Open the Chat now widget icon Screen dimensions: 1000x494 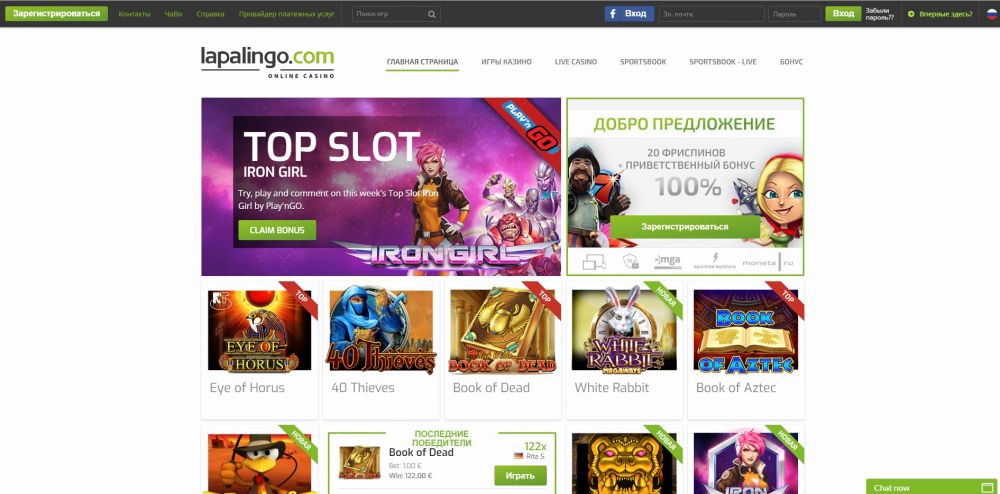985,488
